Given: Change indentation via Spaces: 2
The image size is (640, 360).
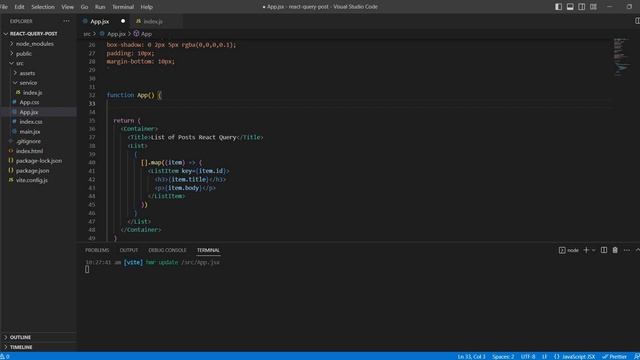Looking at the screenshot, I should pos(503,356).
